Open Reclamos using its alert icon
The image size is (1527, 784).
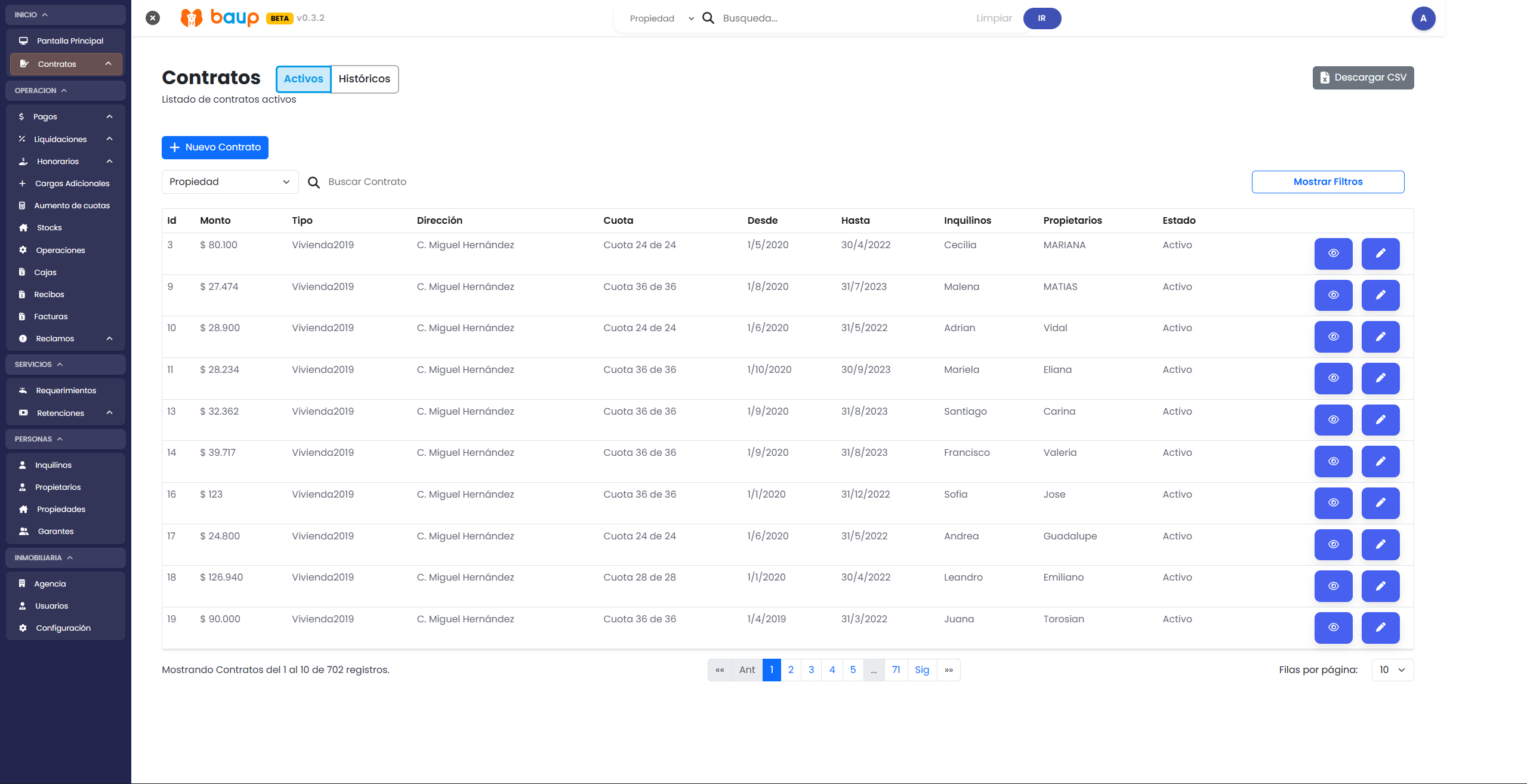point(23,338)
